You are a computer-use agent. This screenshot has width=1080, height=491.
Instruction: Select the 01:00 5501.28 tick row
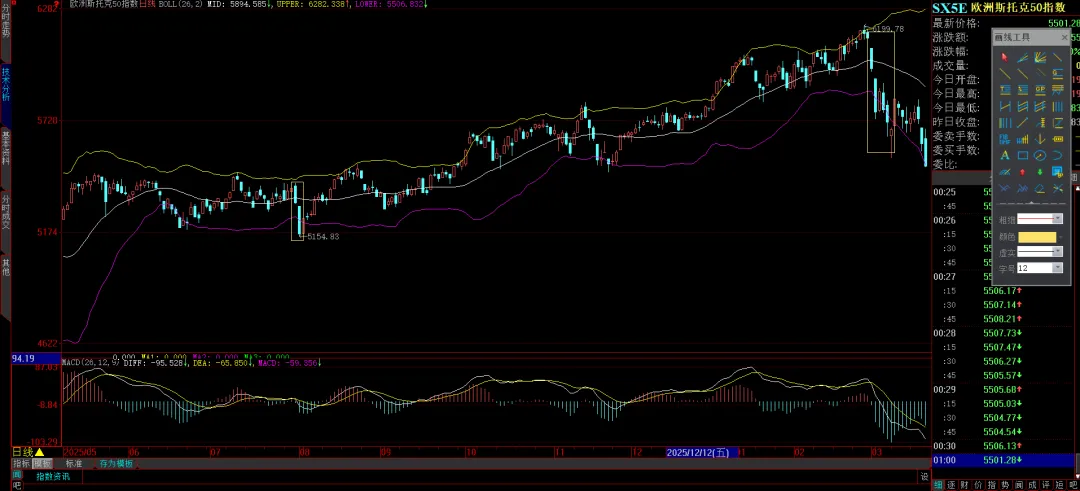[x=1003, y=460]
